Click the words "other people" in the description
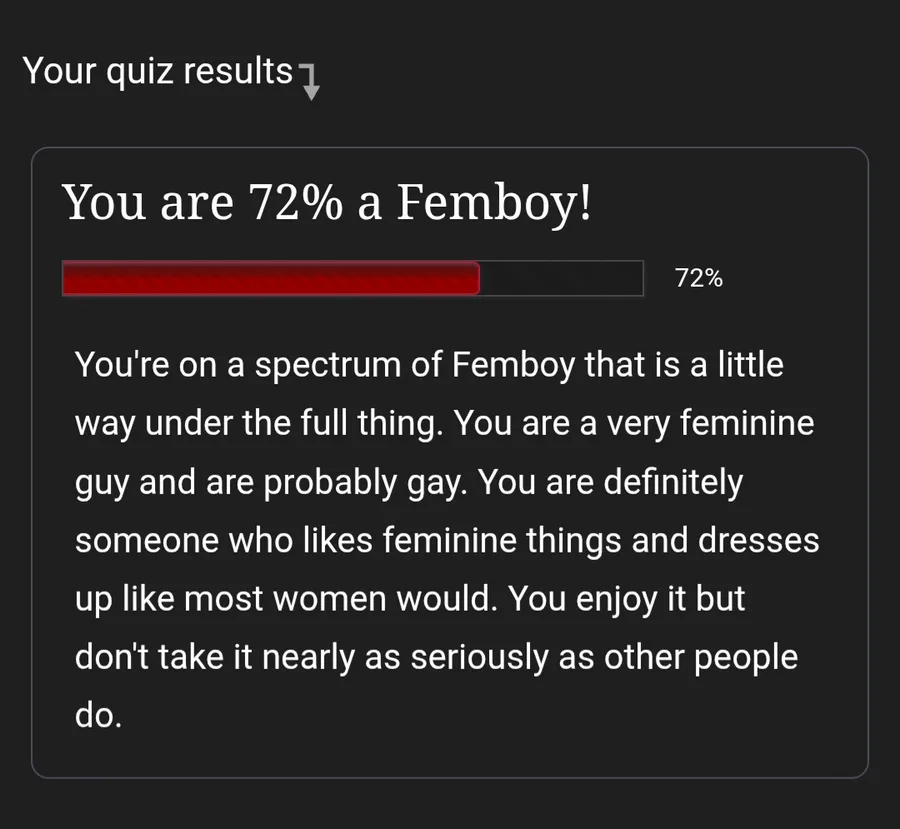 click(x=701, y=658)
